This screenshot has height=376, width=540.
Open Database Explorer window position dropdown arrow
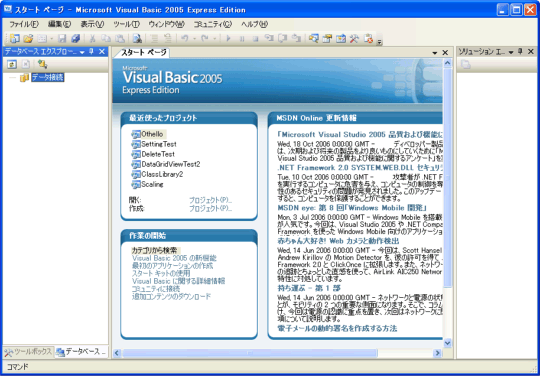pos(82,52)
